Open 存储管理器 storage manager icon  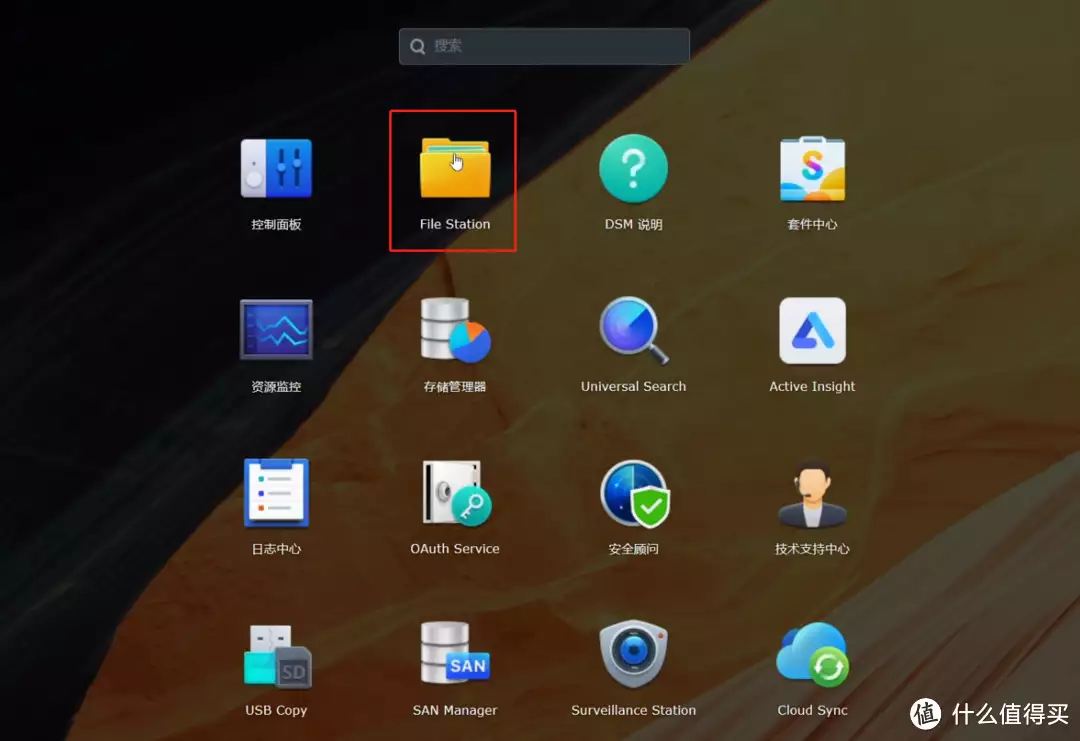coord(455,331)
